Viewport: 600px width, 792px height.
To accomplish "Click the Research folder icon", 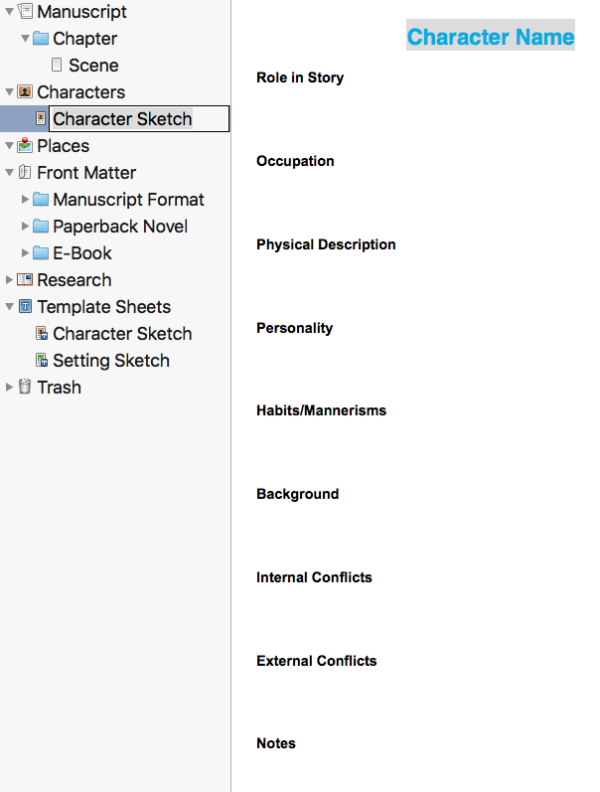I will [x=25, y=280].
